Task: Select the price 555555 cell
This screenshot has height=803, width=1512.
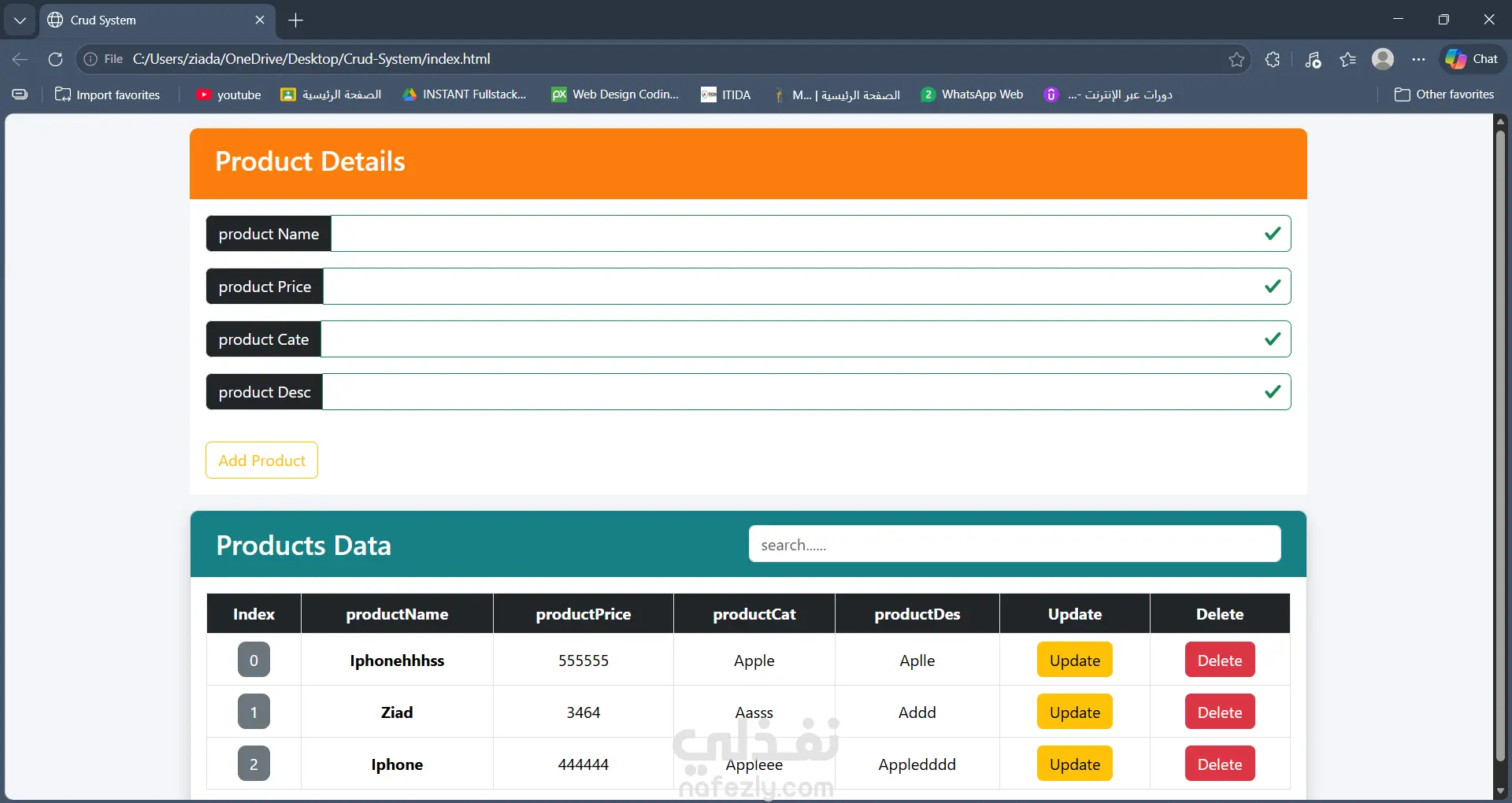Action: point(584,661)
